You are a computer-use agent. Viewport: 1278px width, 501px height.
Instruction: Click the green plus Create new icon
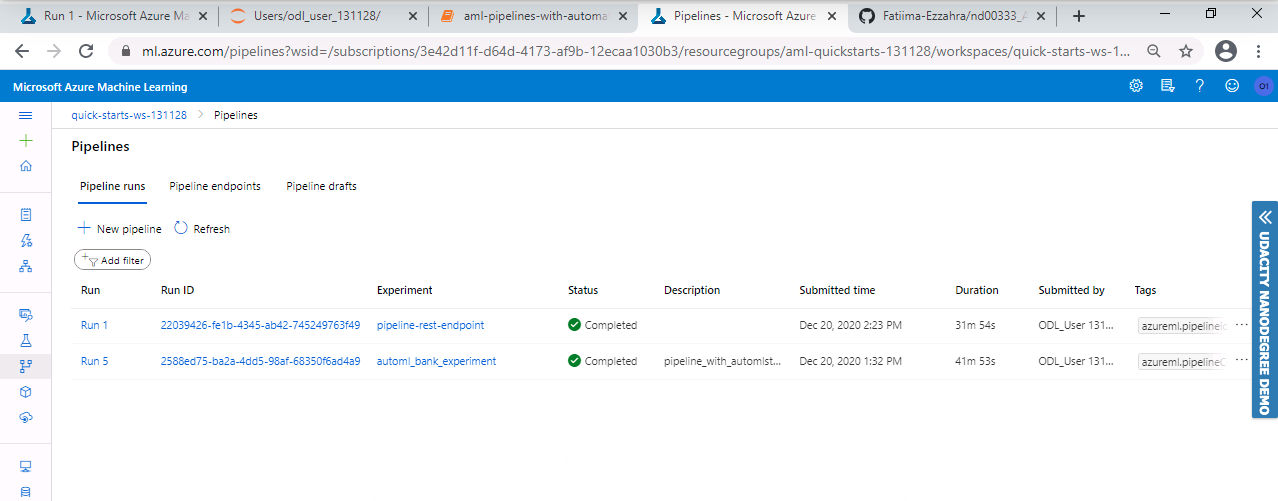(26, 141)
